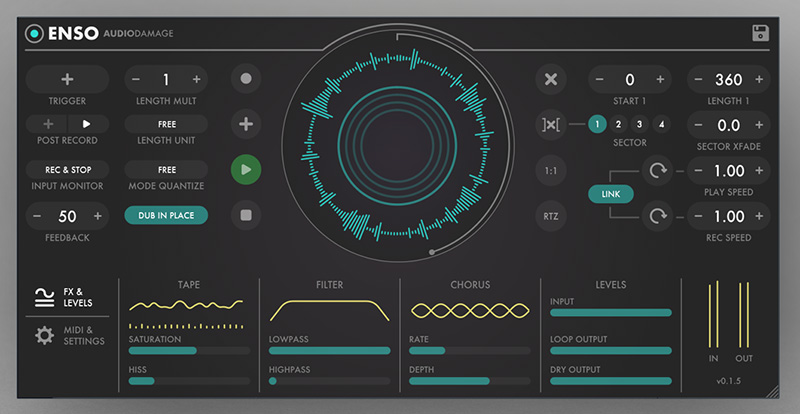This screenshot has width=800, height=414.
Task: Click the clear loop X button
Action: (x=551, y=80)
